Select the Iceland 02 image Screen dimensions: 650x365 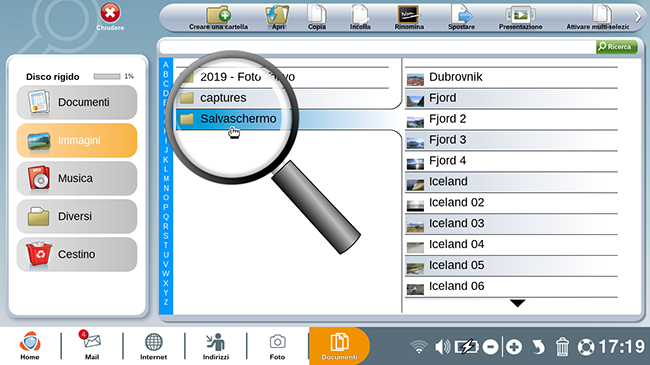[511, 202]
